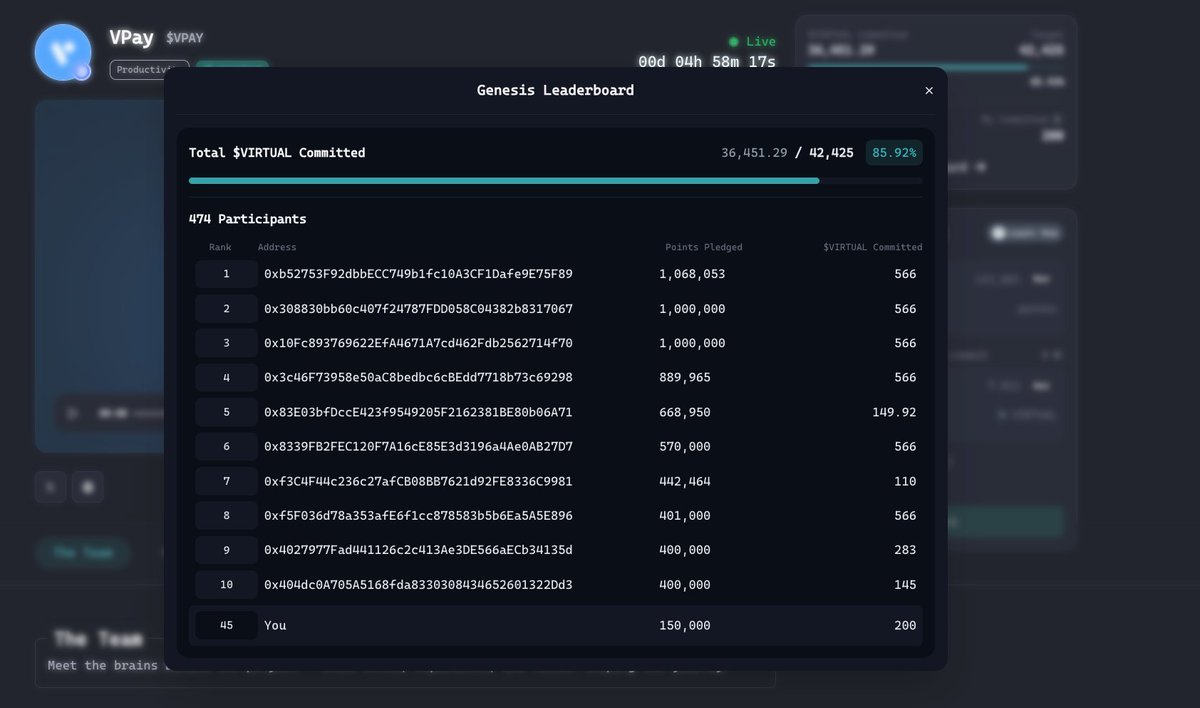Select address 0x4027977Fad441126c2c413Ae3DE566aECb34135d
The image size is (1200, 708).
[418, 550]
